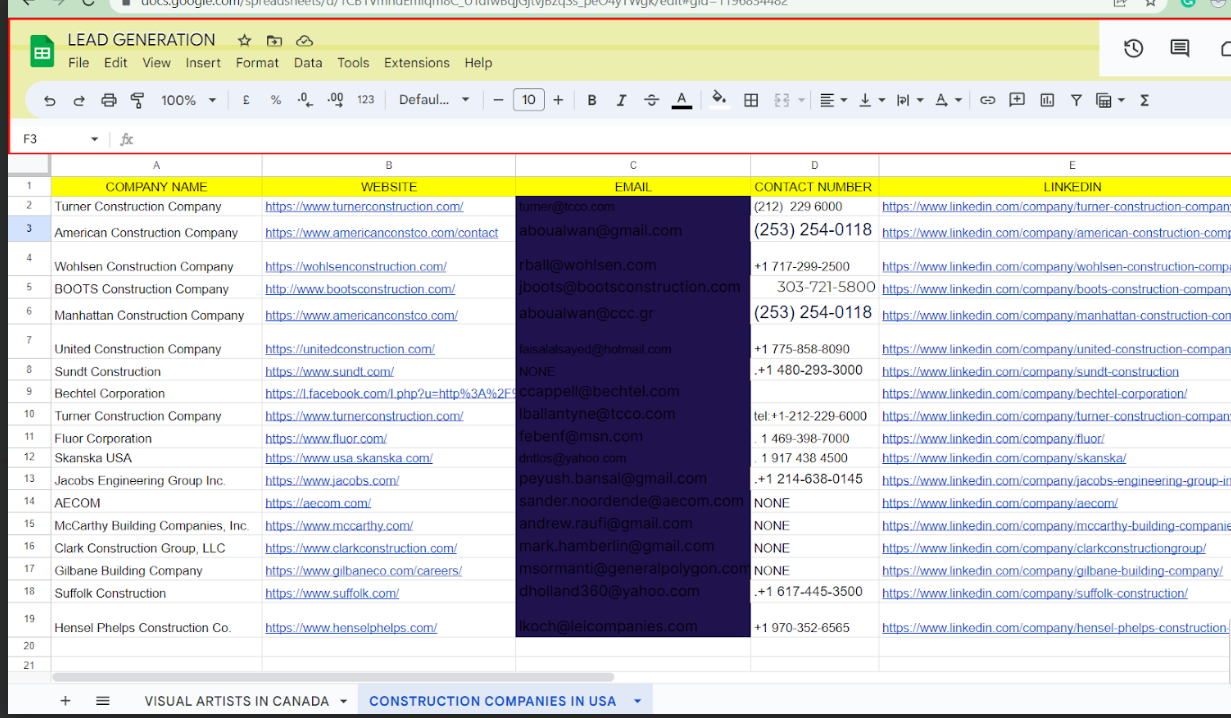The height and width of the screenshot is (718, 1231).
Task: Open the fill color picker
Action: tap(718, 100)
